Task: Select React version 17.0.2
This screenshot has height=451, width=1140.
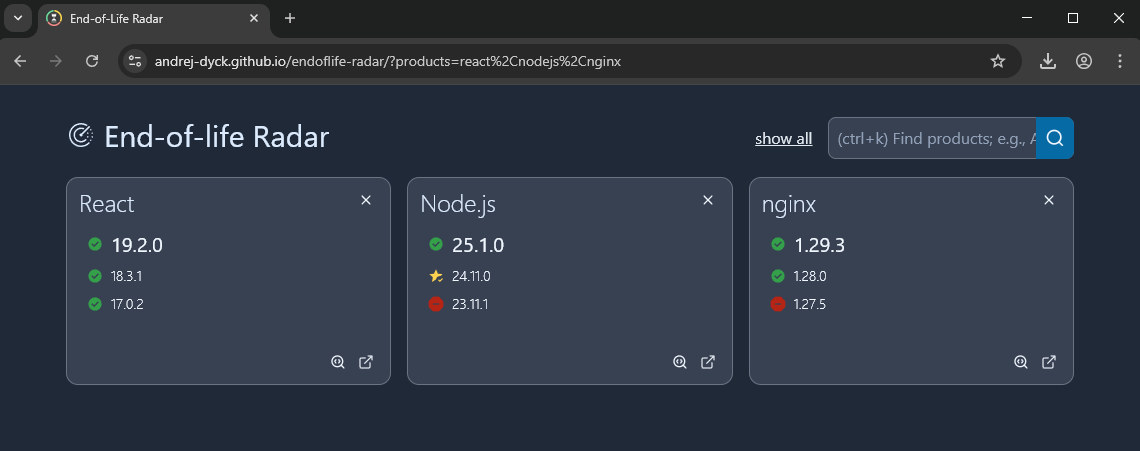Action: coord(127,305)
